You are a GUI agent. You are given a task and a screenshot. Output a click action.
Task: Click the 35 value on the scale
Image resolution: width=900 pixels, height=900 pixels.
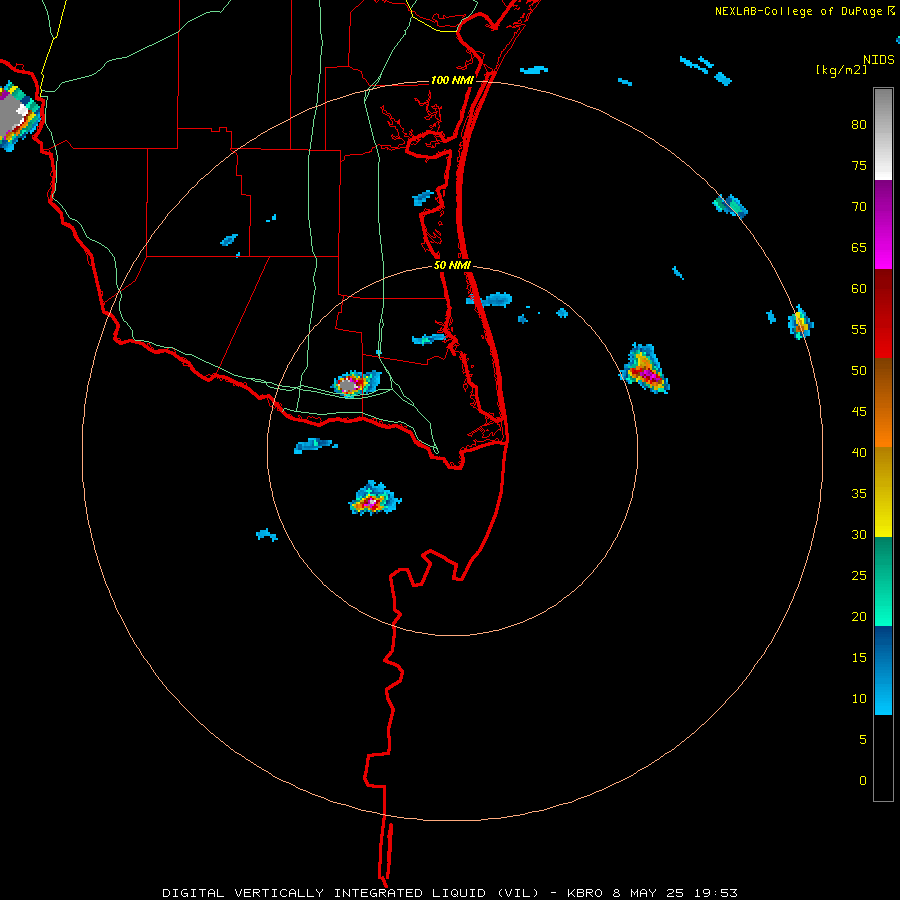click(859, 494)
